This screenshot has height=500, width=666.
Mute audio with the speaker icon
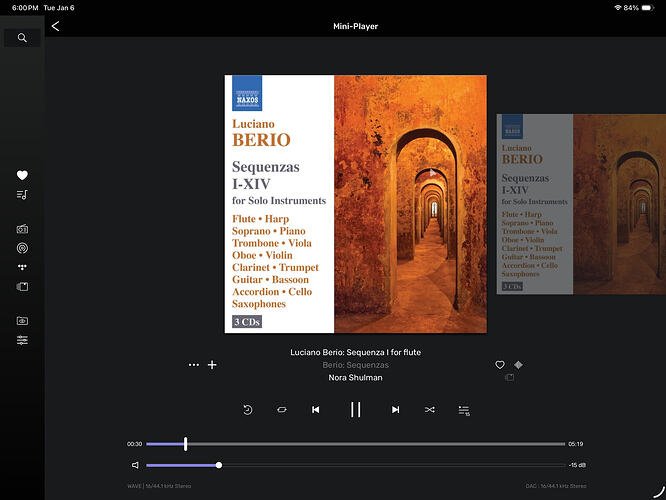click(x=135, y=465)
